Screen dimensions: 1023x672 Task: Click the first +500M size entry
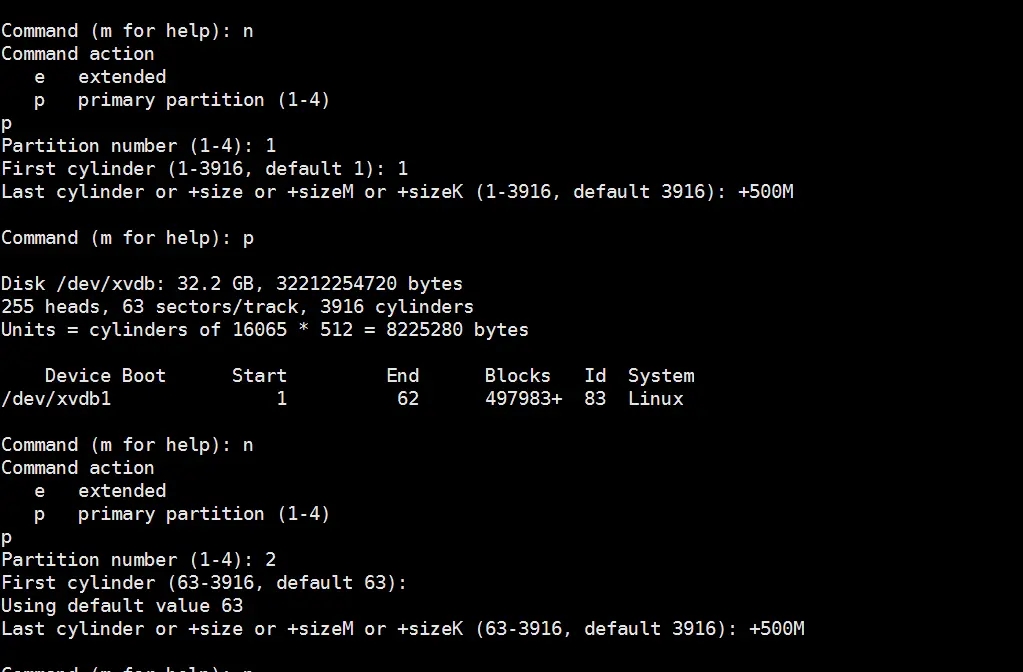click(x=766, y=192)
